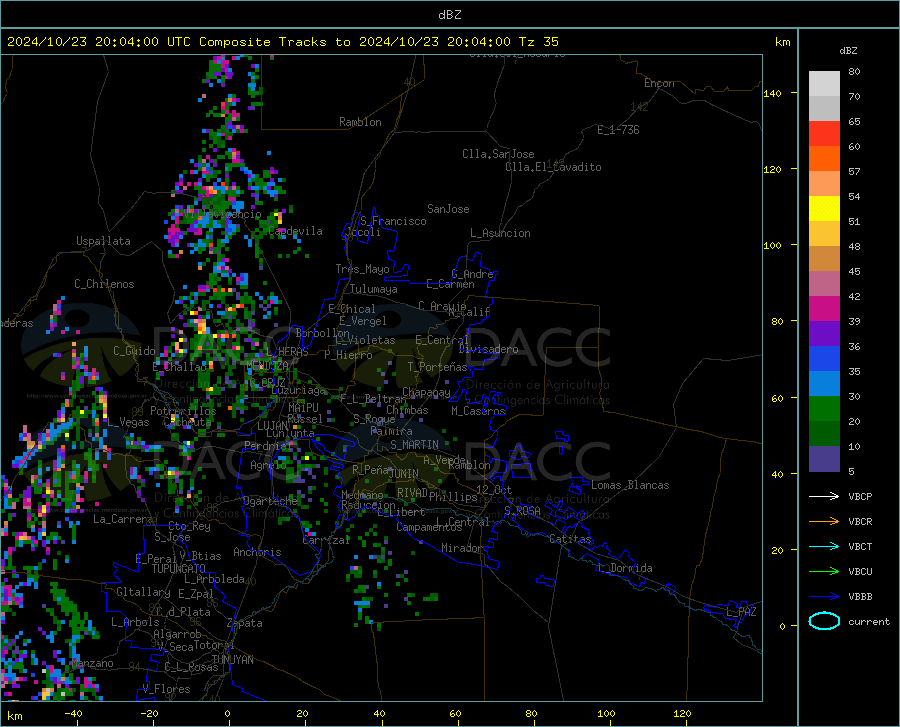
Task: Click the 'Uspallata' place label on the map
Action: pos(103,242)
